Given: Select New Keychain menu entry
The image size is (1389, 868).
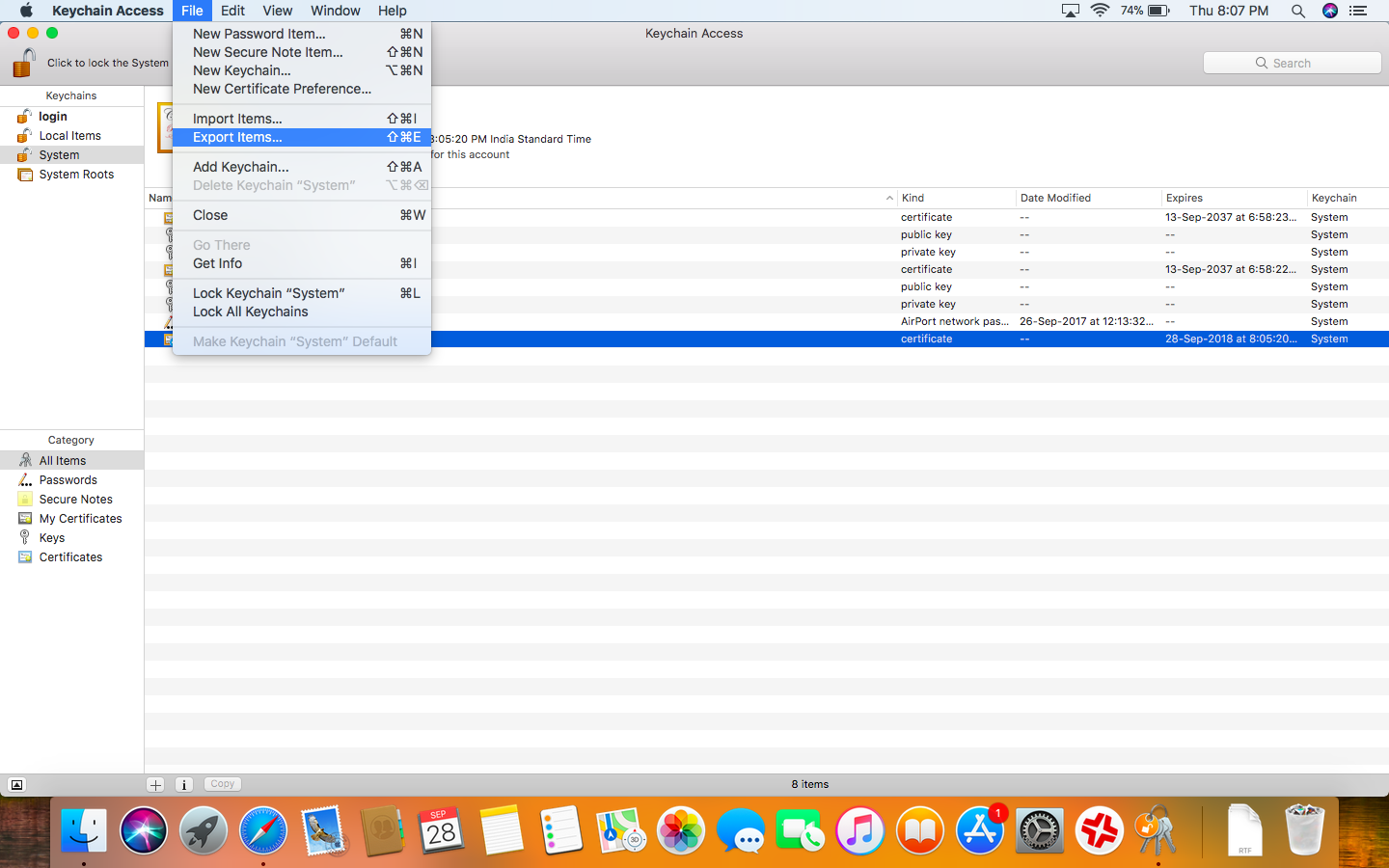Looking at the screenshot, I should tap(302, 70).
